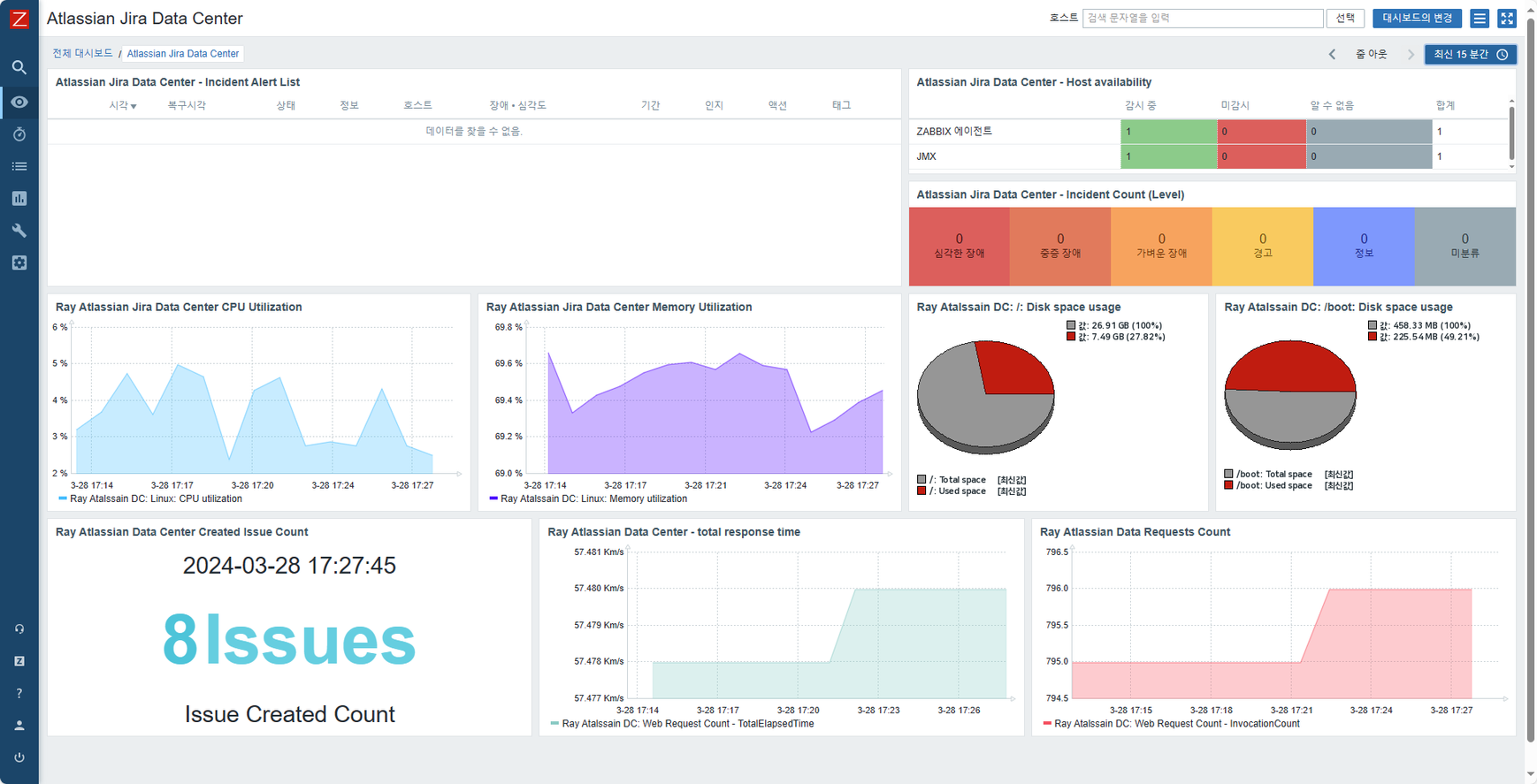Click the JMX unknown gray cell

tap(1369, 156)
